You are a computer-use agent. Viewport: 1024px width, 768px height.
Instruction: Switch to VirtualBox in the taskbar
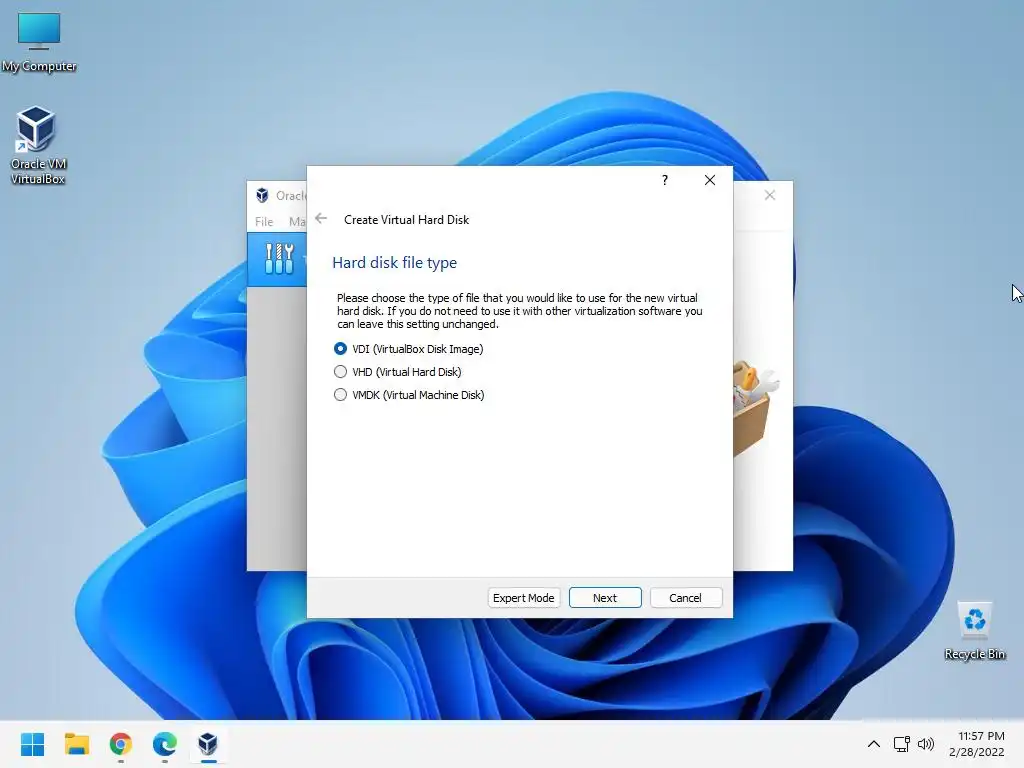tap(208, 744)
